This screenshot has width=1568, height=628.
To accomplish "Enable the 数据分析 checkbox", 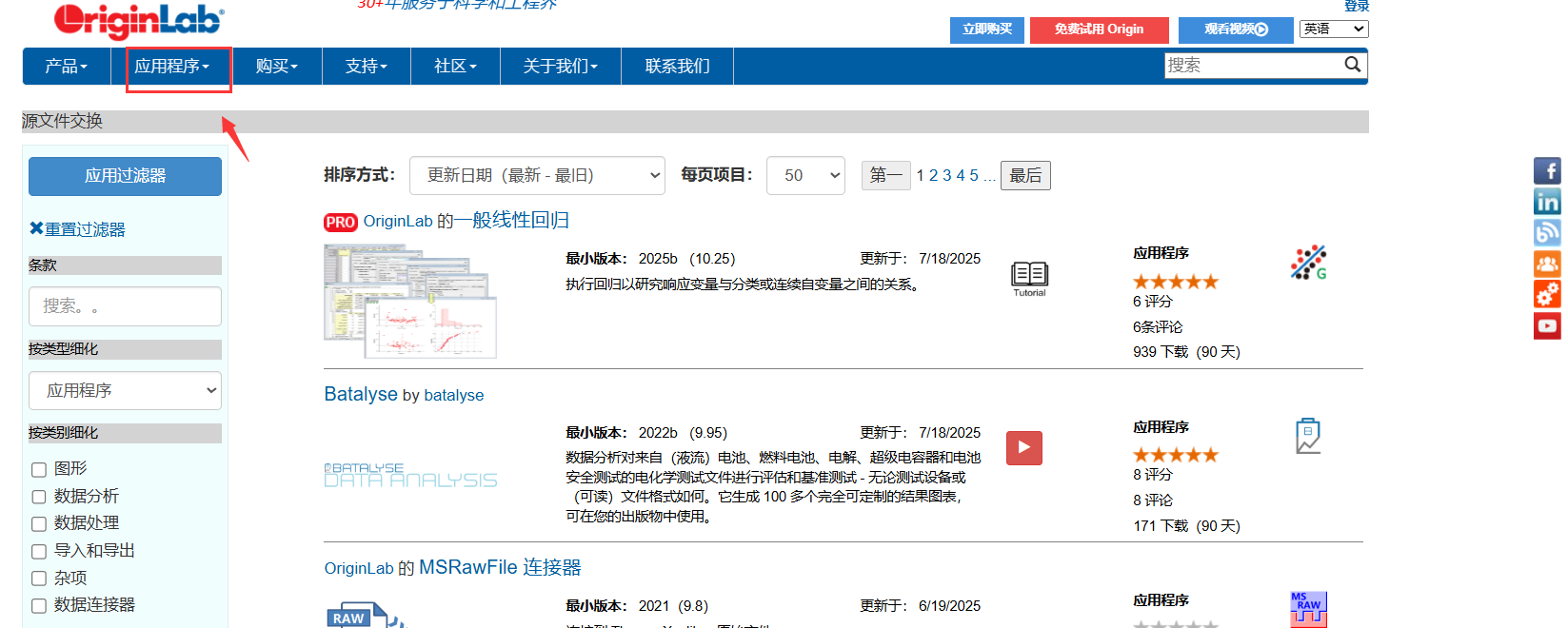I will pos(39,497).
